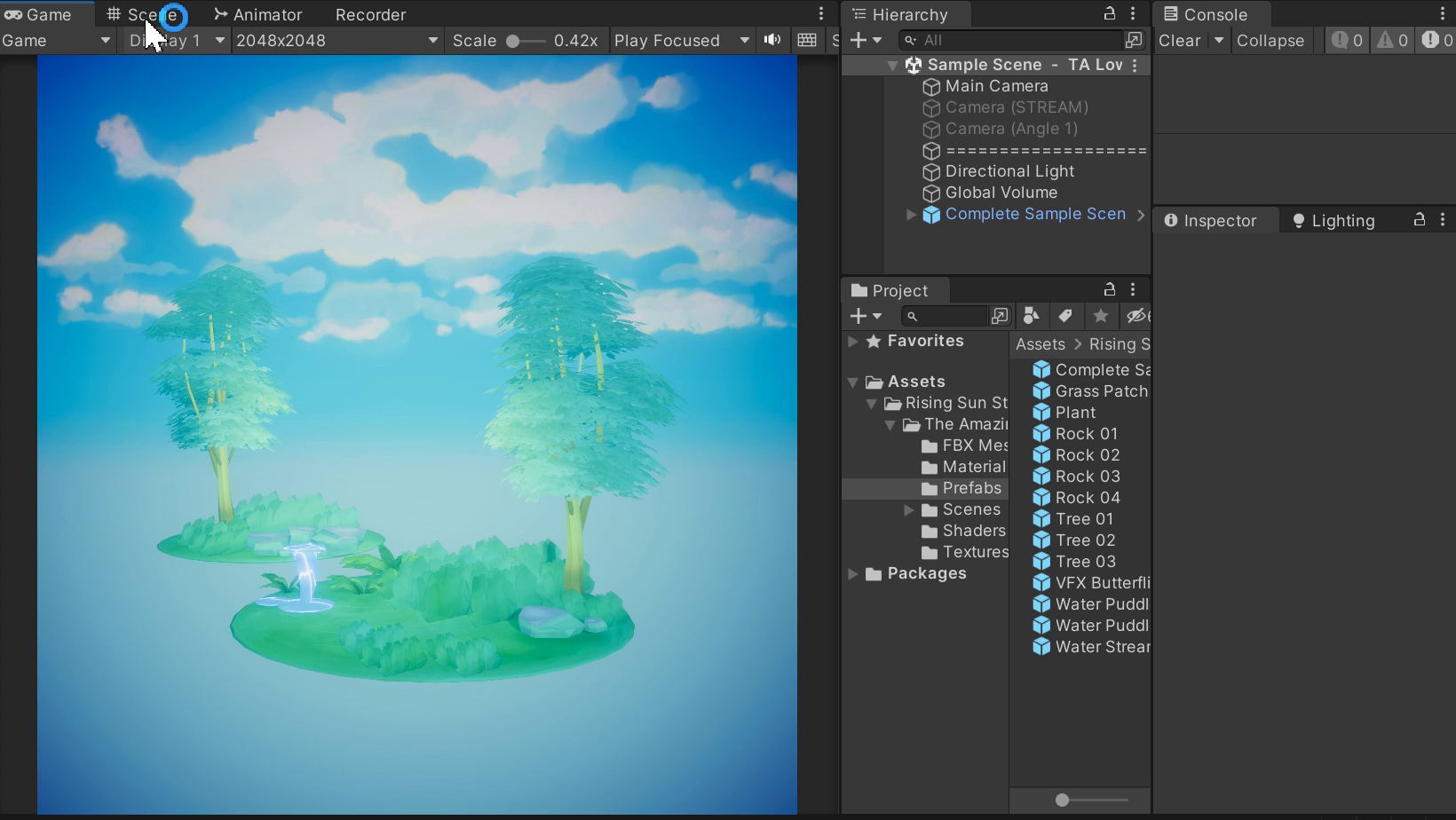Clear the Console

[1180, 40]
